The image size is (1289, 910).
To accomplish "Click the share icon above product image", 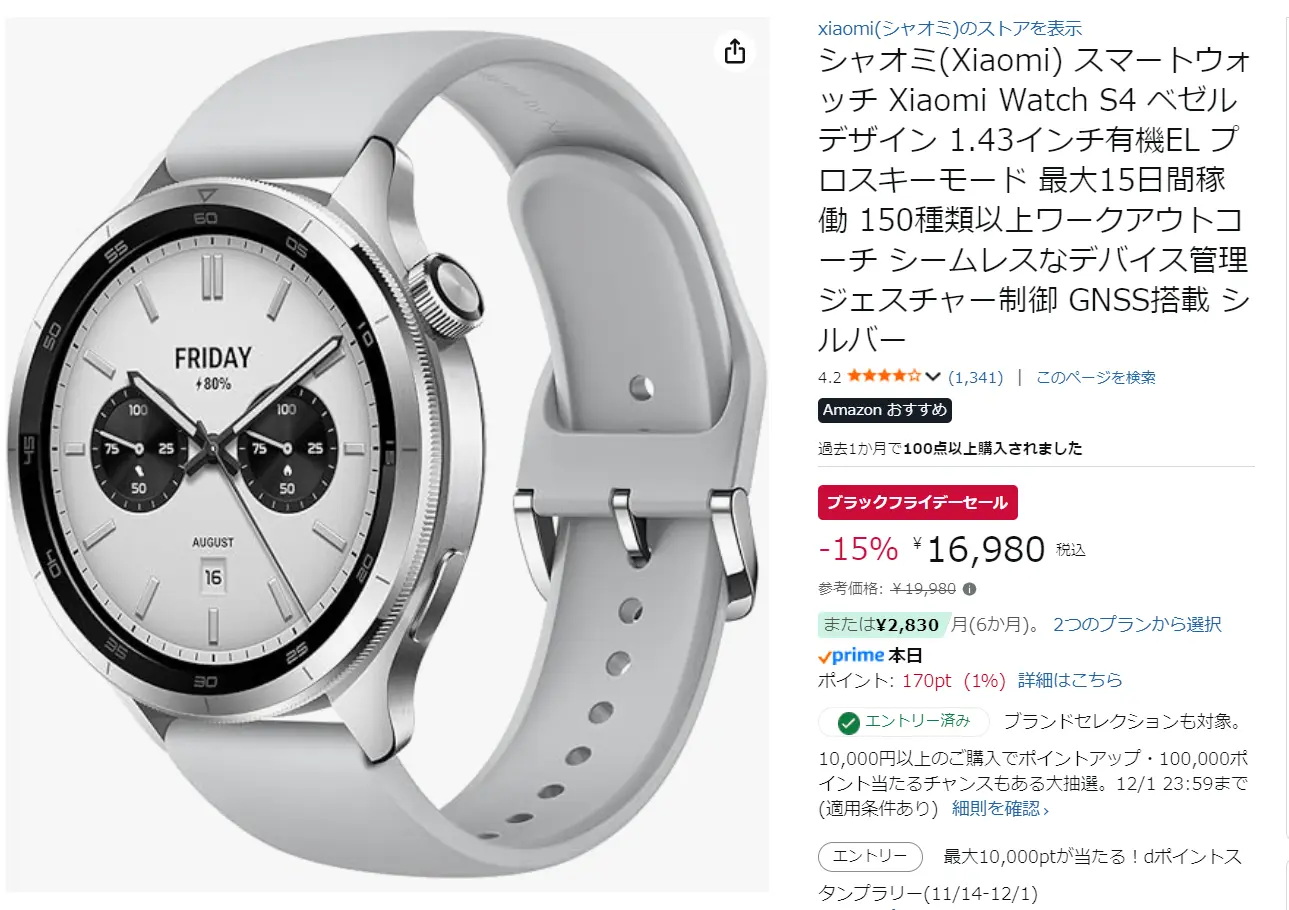I will coord(735,50).
